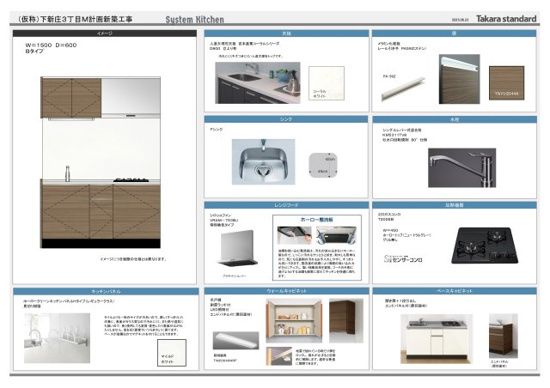Open the countertop with sink photo
The image size is (550, 388).
click(x=257, y=83)
